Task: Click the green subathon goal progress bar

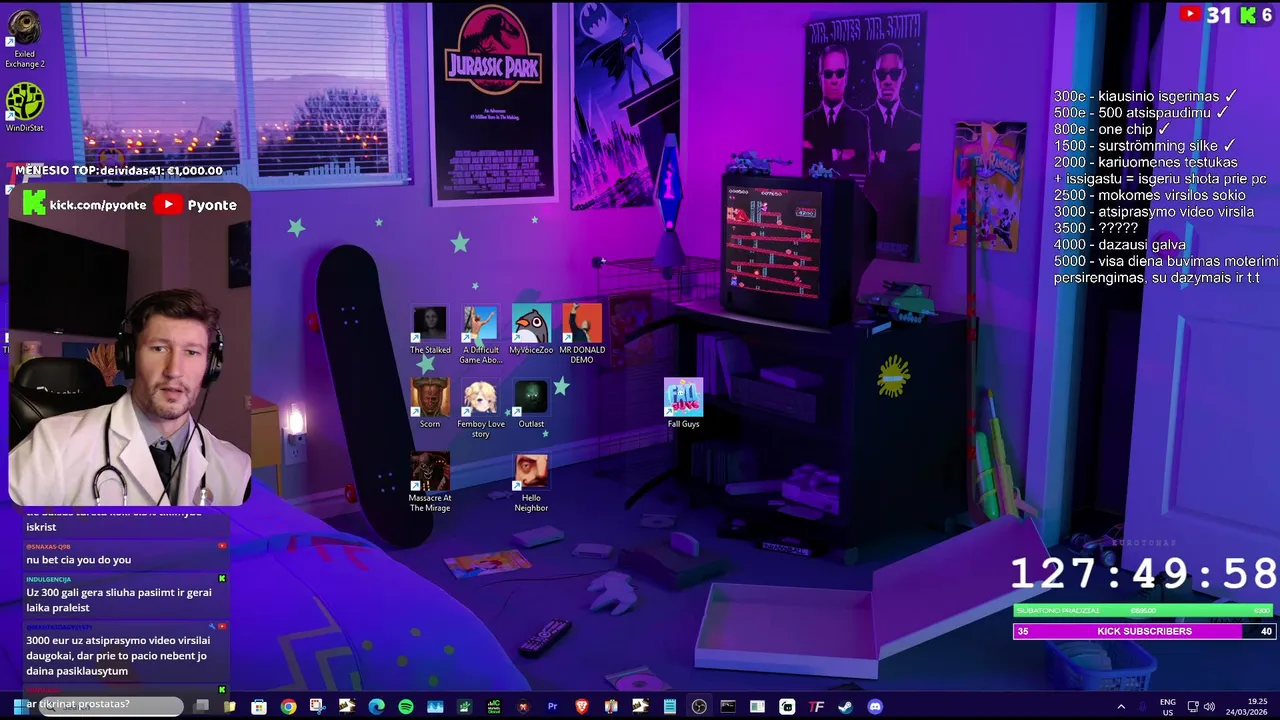Action: 1144,610
